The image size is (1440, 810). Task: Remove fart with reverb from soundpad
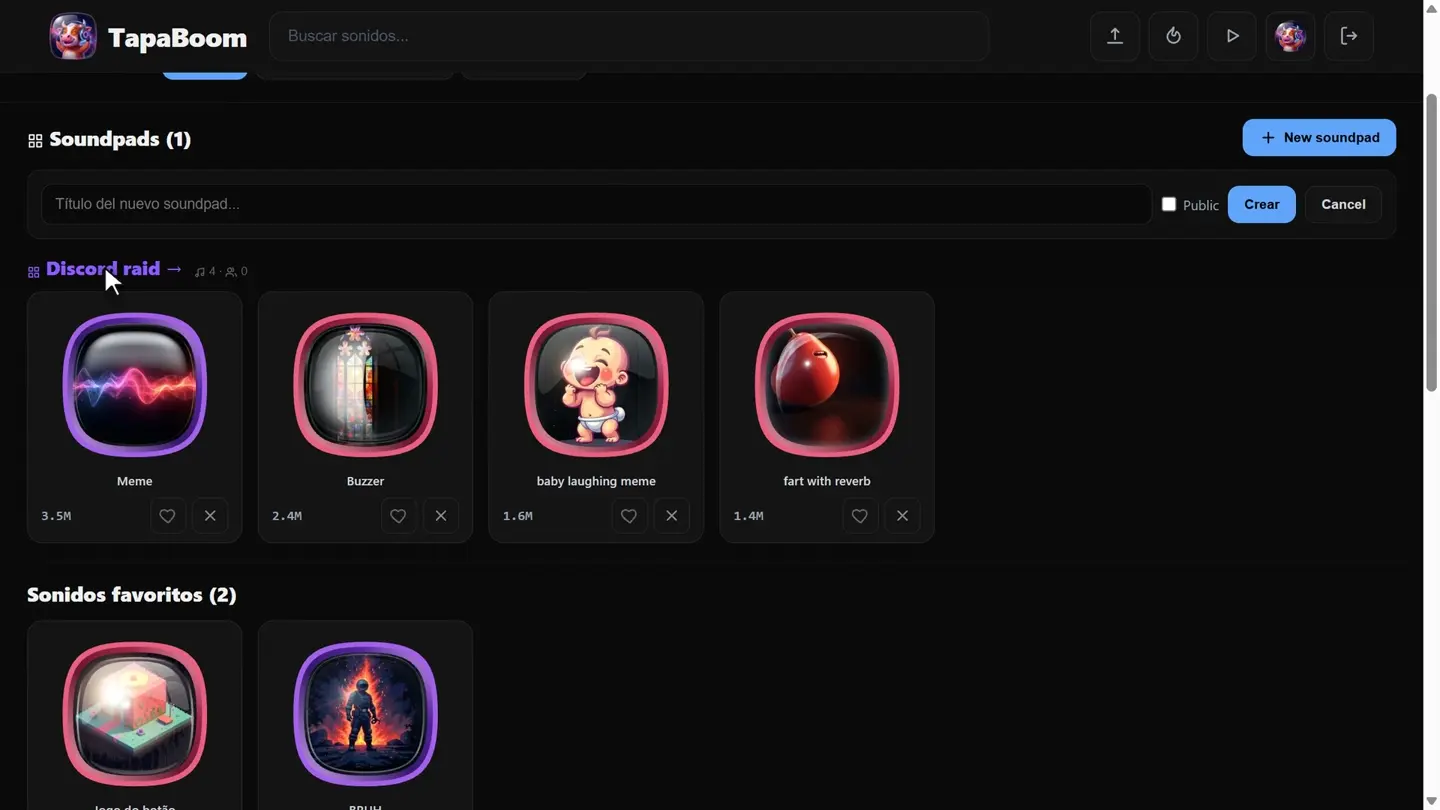click(903, 516)
